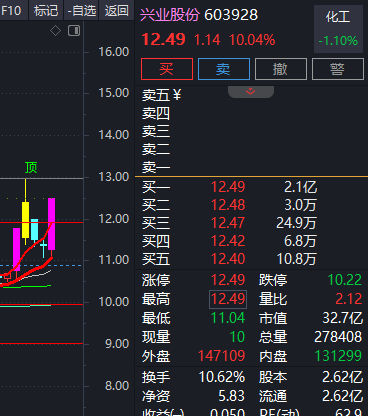
Task: Click the 撤 cancel order button
Action: 281,69
